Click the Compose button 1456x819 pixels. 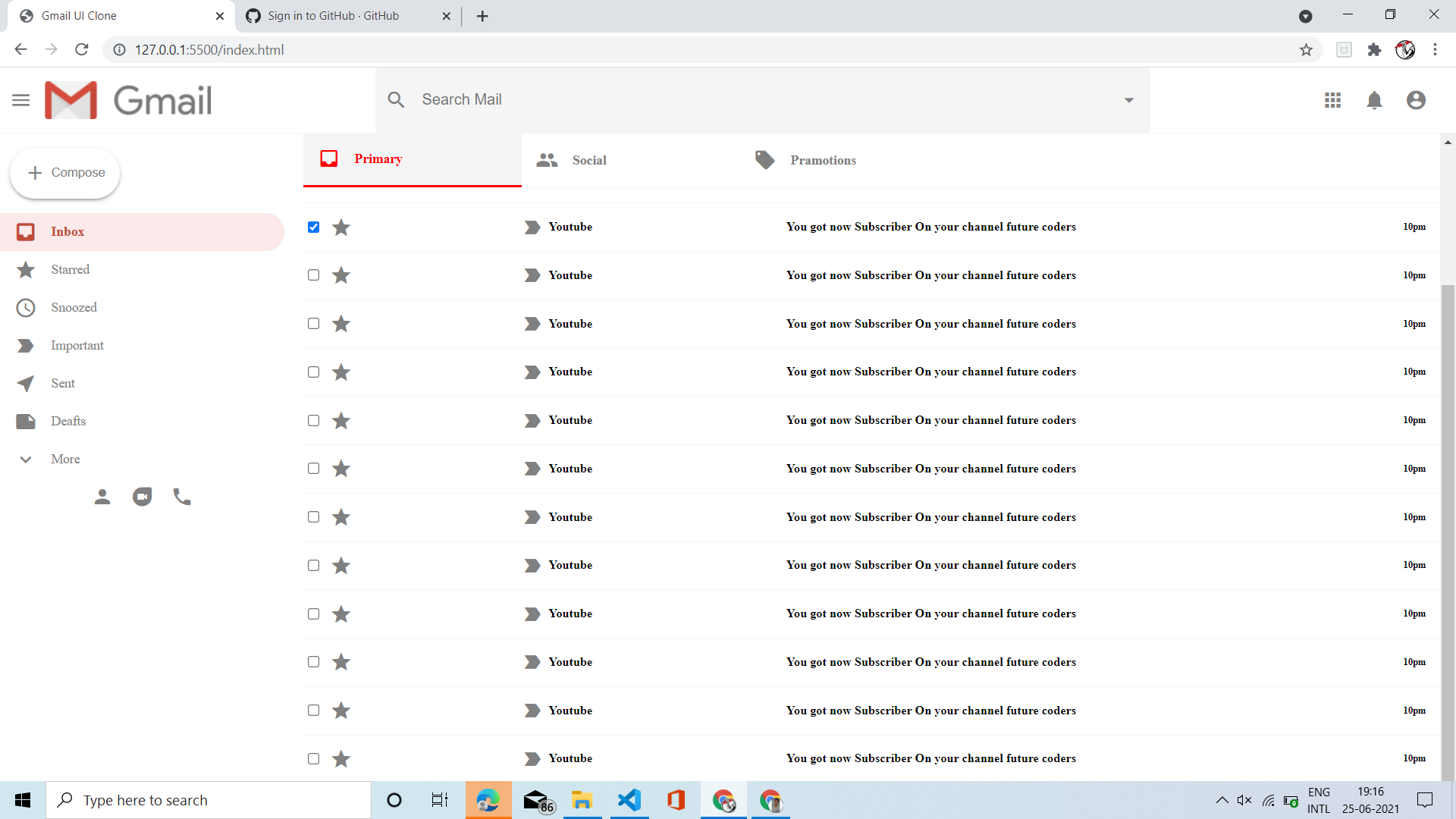65,173
